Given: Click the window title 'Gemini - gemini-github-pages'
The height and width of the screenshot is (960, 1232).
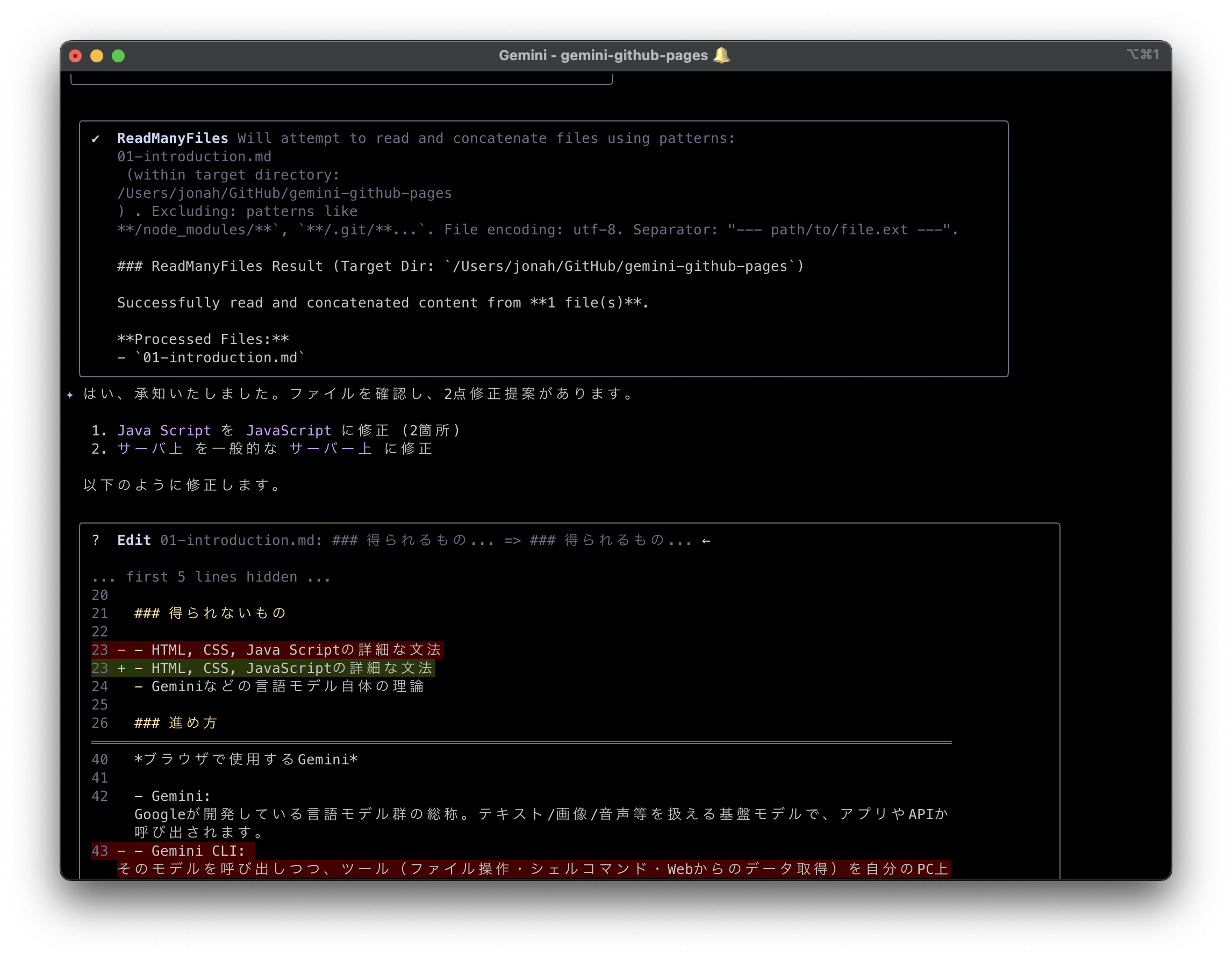Looking at the screenshot, I should pos(603,55).
